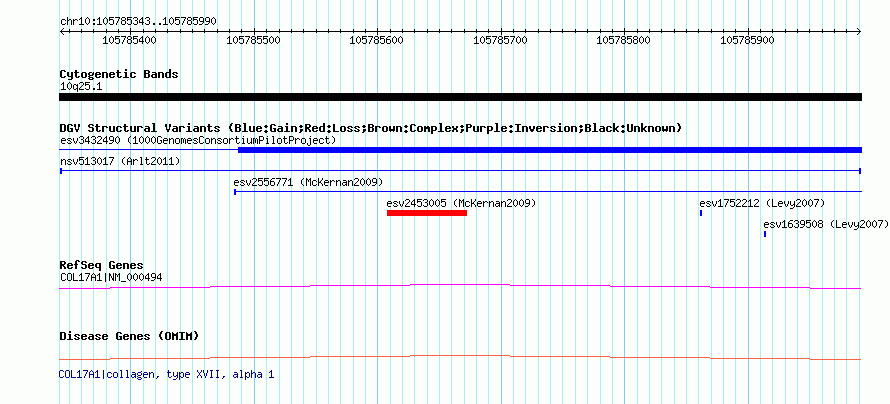Open the DGV Structural Variants track title
Viewport: 890px width, 404px height.
(370, 128)
